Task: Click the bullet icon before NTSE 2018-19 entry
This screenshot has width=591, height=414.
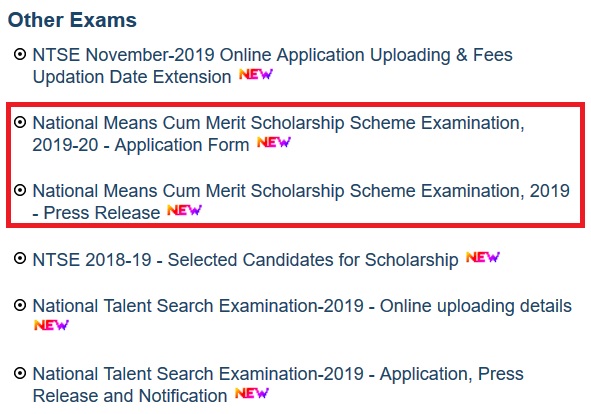Action: tap(20, 259)
